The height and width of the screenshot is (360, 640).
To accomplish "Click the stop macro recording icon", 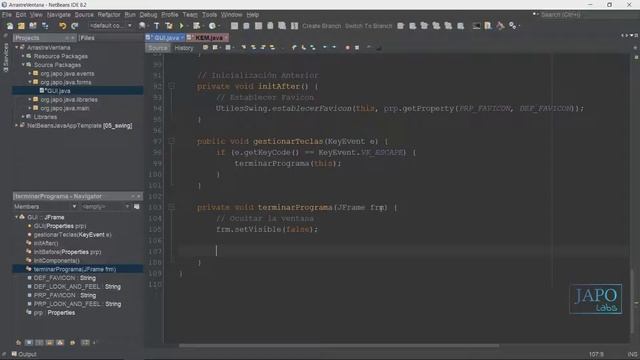I will [357, 48].
